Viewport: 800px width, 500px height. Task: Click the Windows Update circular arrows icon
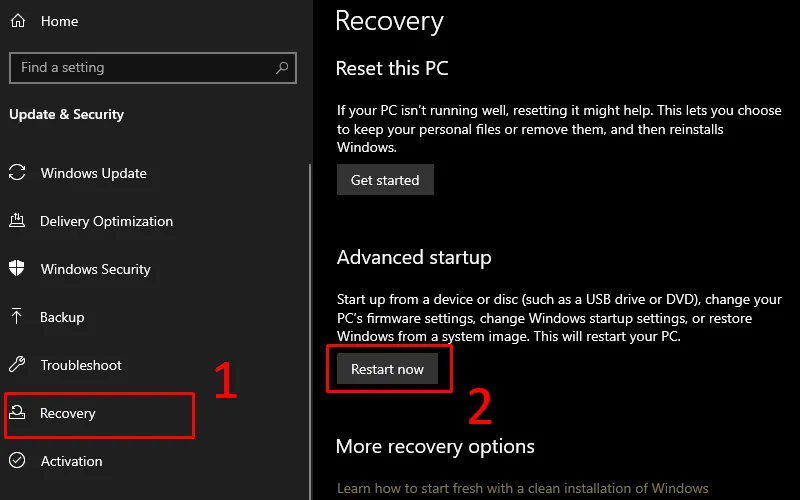point(17,173)
